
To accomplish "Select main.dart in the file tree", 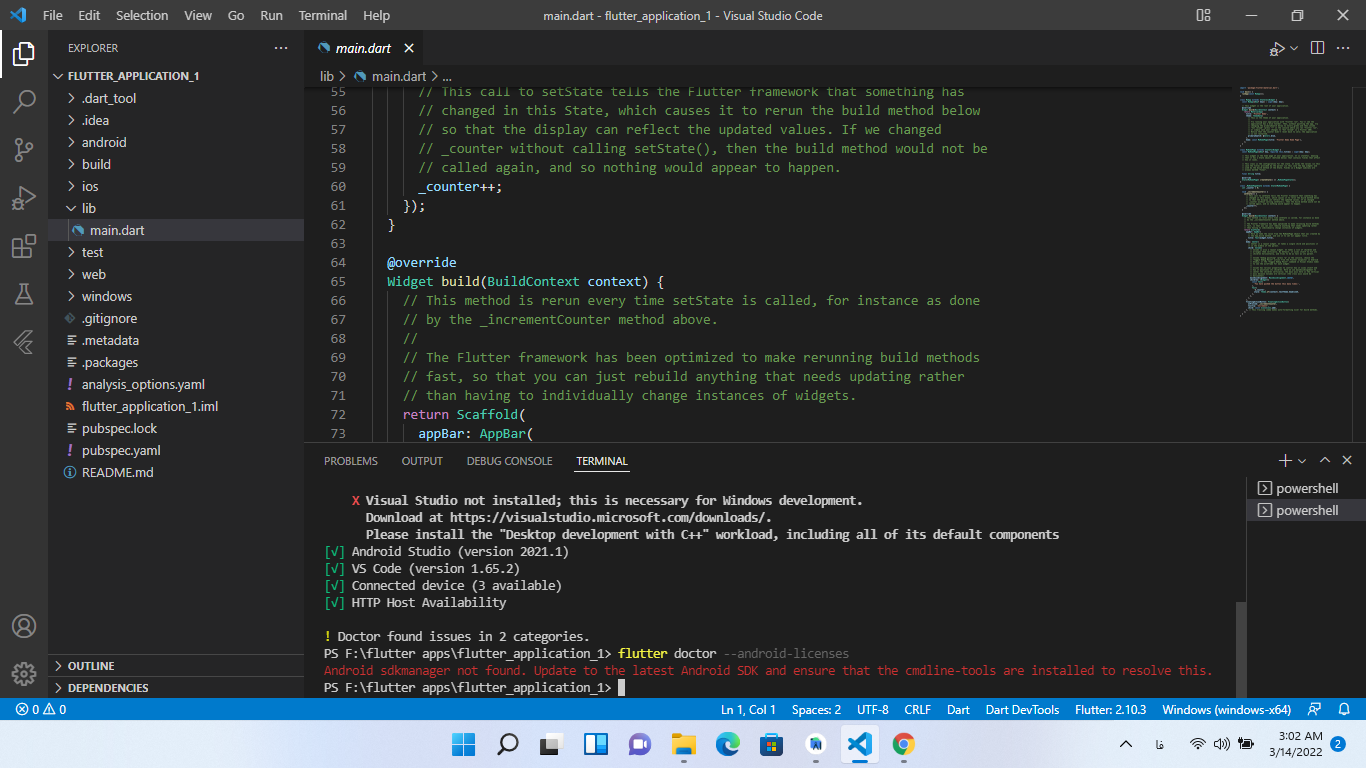I will [x=176, y=230].
